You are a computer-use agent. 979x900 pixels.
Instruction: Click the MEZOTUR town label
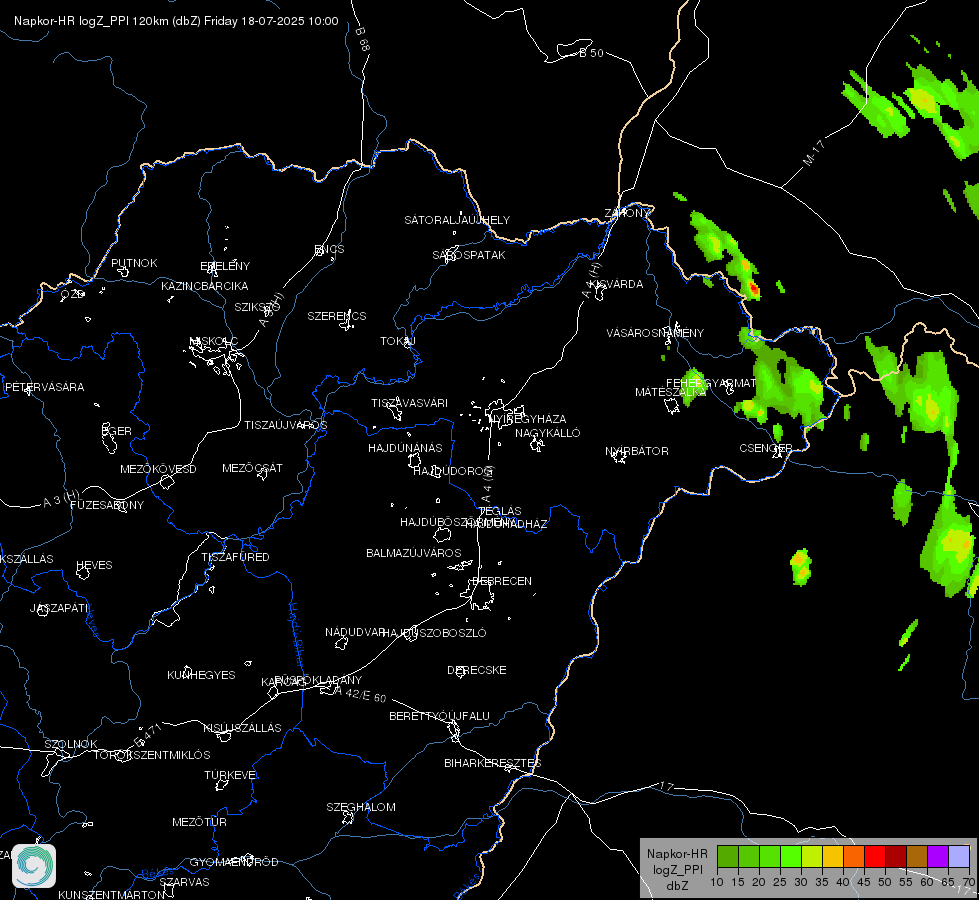(x=199, y=822)
